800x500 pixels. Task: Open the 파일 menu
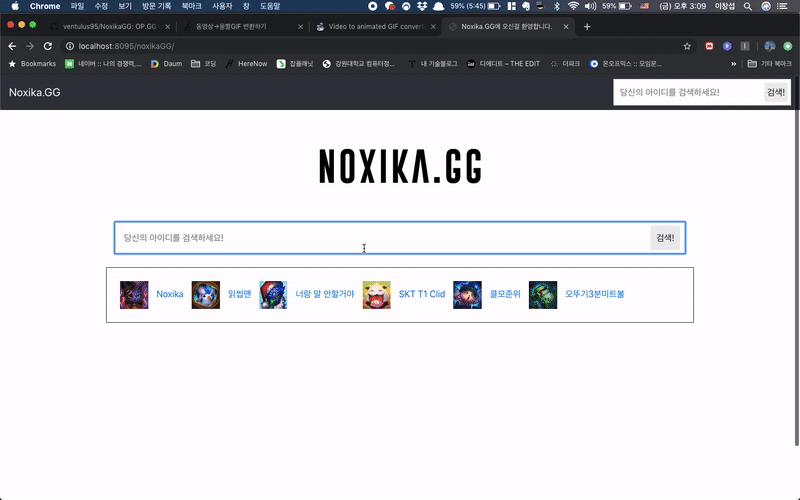77,6
